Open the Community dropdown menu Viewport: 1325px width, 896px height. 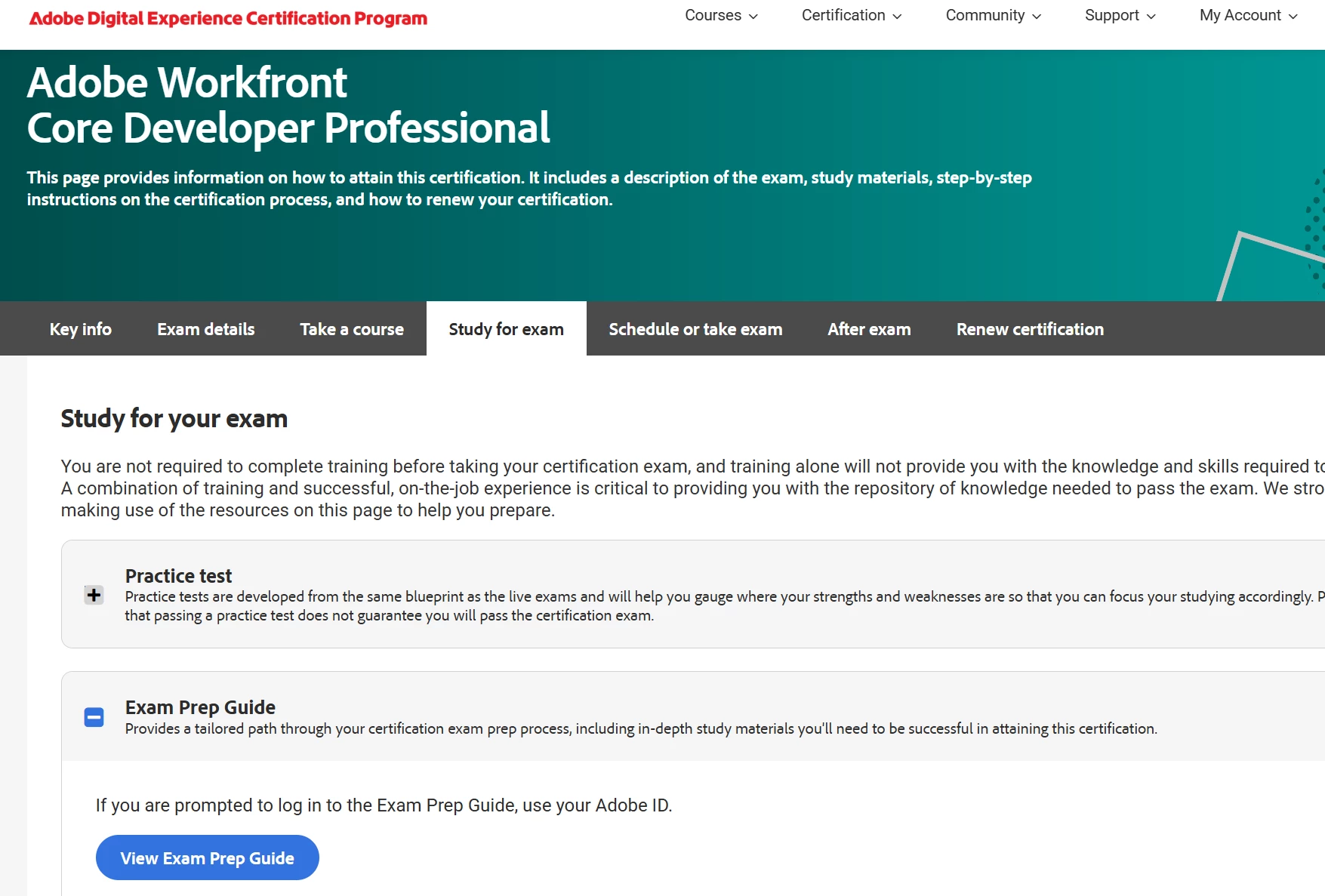coord(994,15)
